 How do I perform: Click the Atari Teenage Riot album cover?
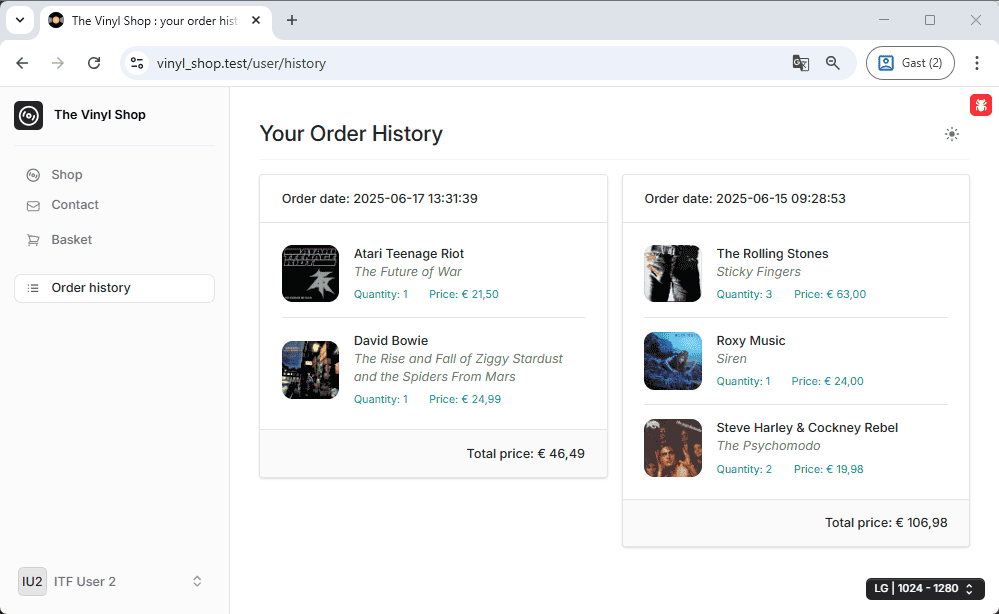tap(310, 273)
